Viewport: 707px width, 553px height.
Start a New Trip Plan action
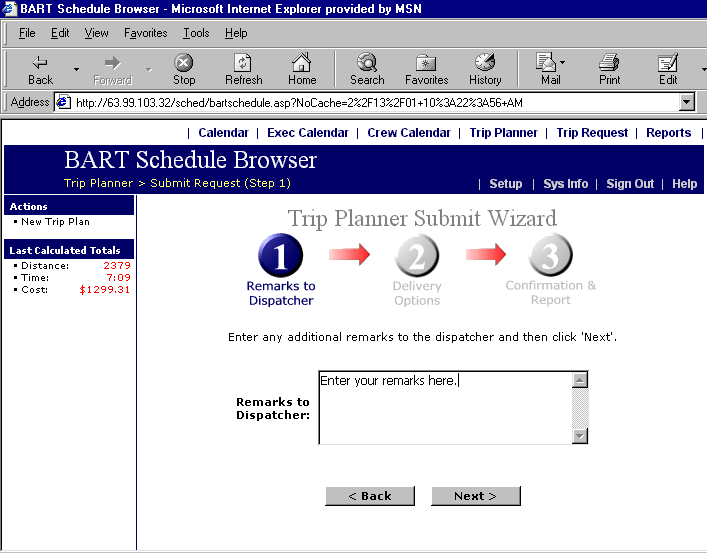[55, 221]
